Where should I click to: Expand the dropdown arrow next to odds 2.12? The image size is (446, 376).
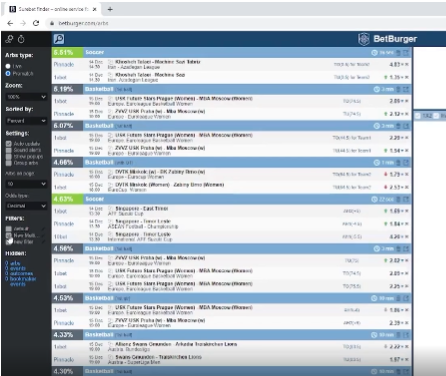(x=403, y=114)
